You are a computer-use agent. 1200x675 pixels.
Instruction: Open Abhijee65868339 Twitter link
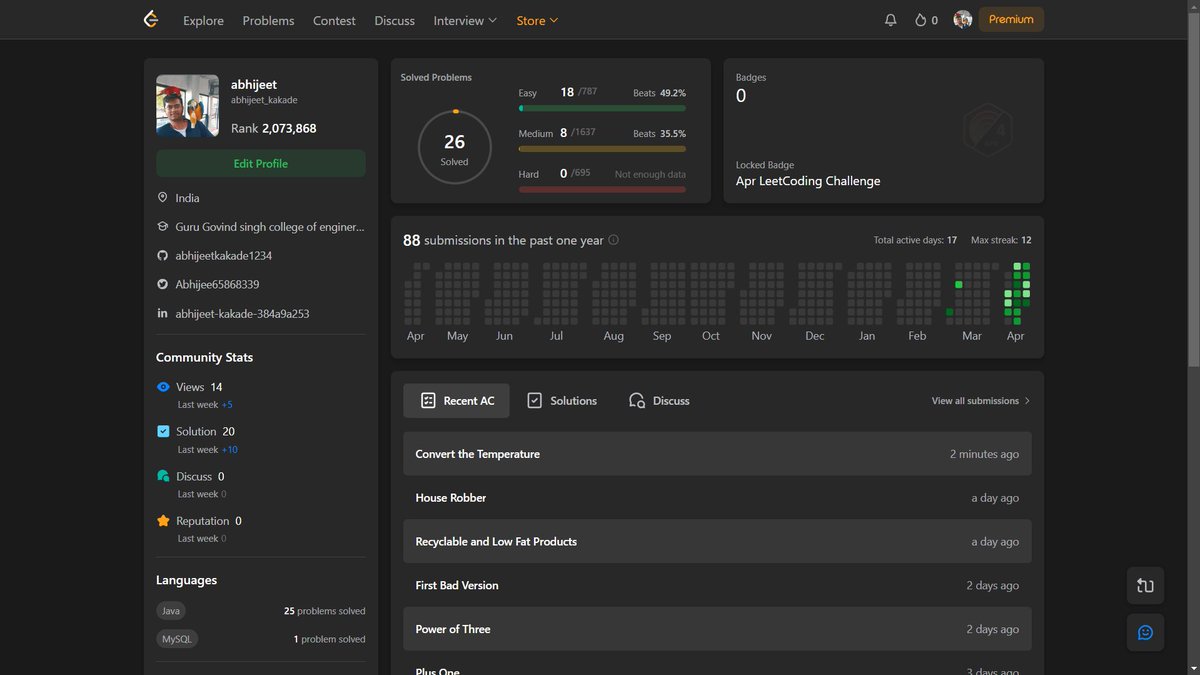[x=217, y=285]
